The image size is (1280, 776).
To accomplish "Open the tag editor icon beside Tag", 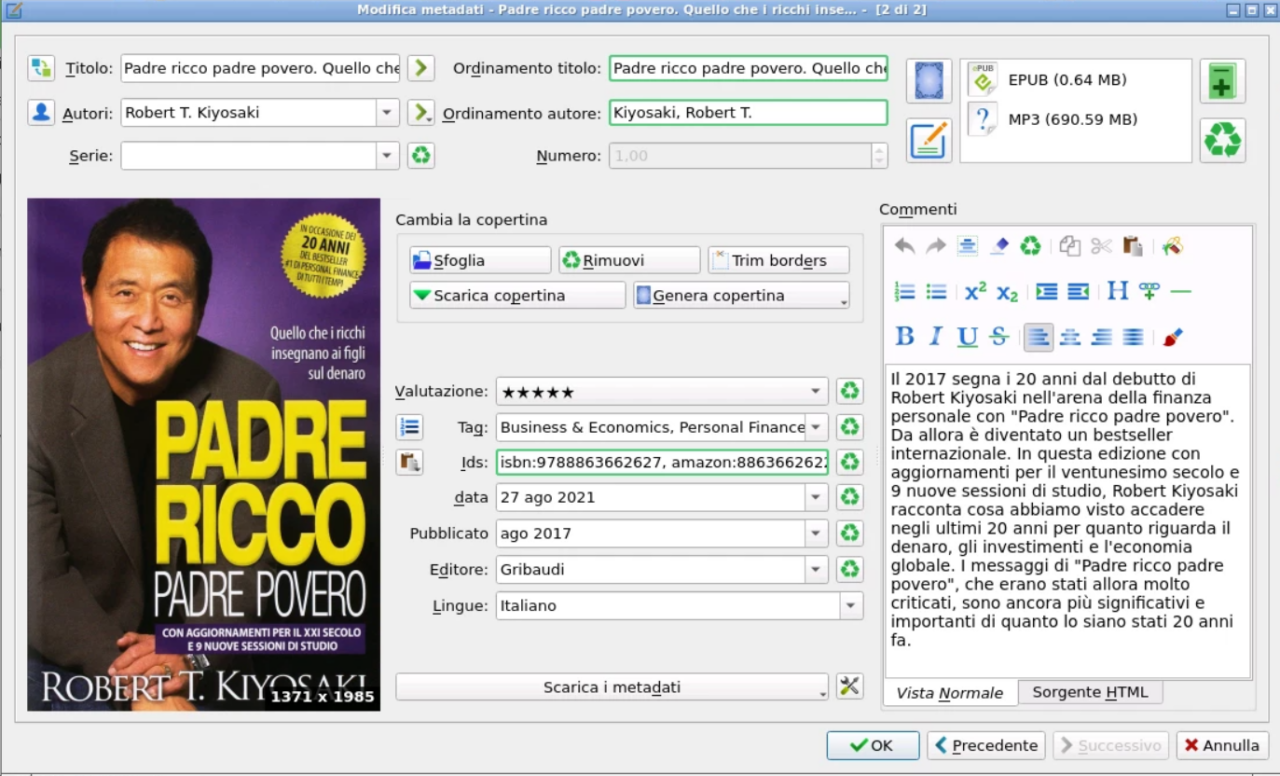I will pos(409,427).
